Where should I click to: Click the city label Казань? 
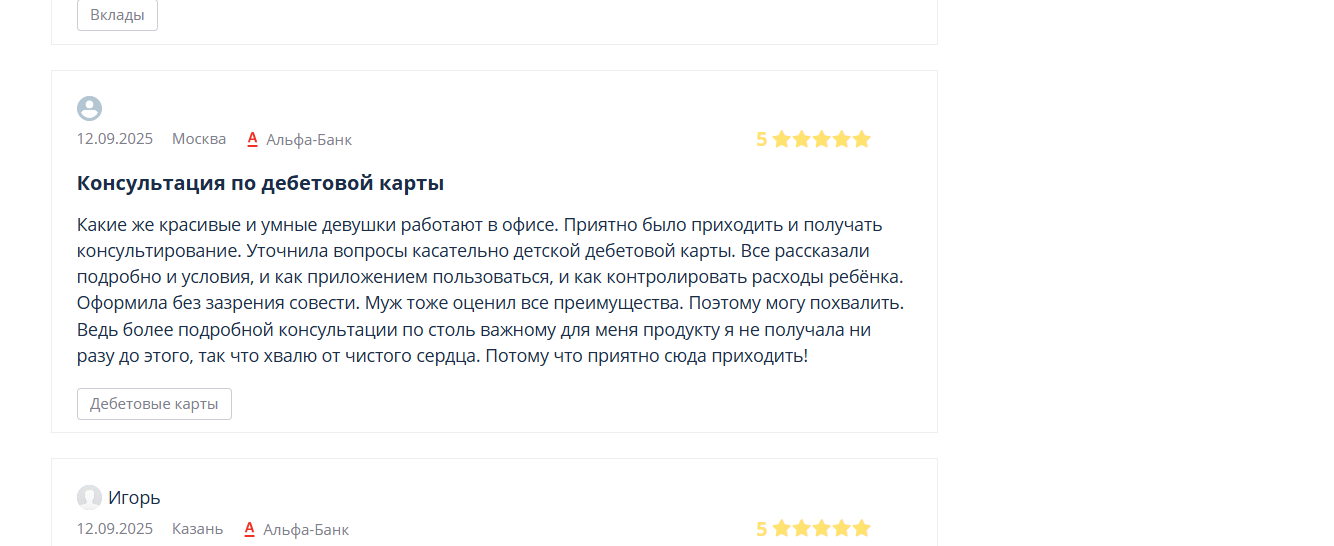point(198,529)
